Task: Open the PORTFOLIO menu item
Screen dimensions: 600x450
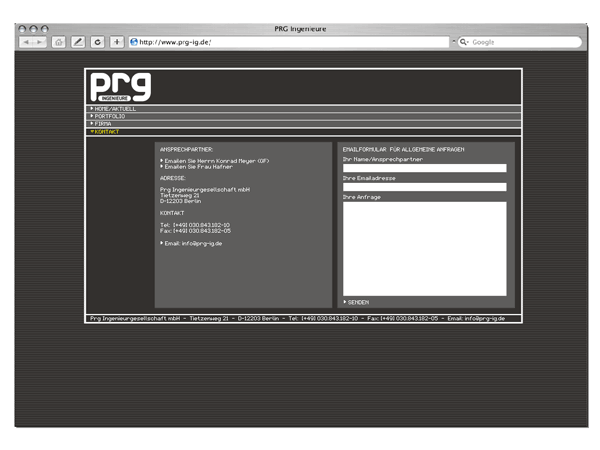Action: coord(110,116)
